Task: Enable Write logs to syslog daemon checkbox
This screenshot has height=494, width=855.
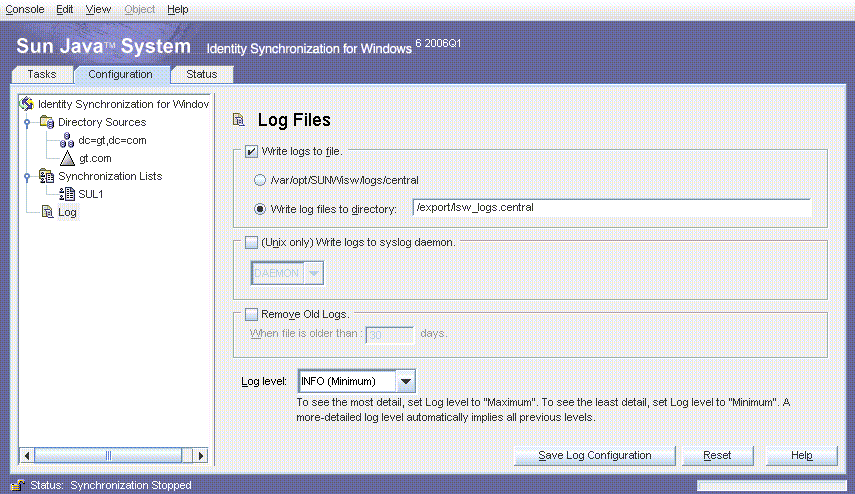Action: 251,242
